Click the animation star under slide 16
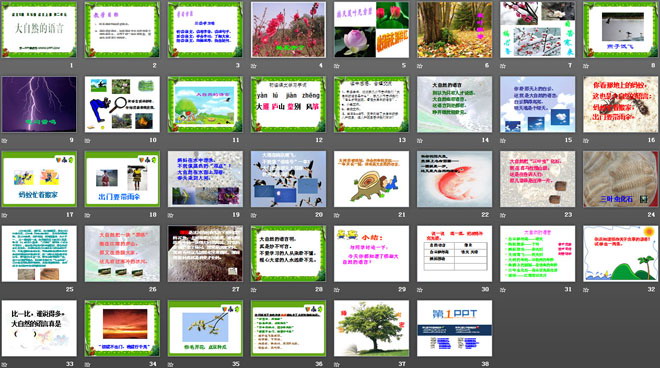This screenshot has height=368, width=660. (586, 141)
